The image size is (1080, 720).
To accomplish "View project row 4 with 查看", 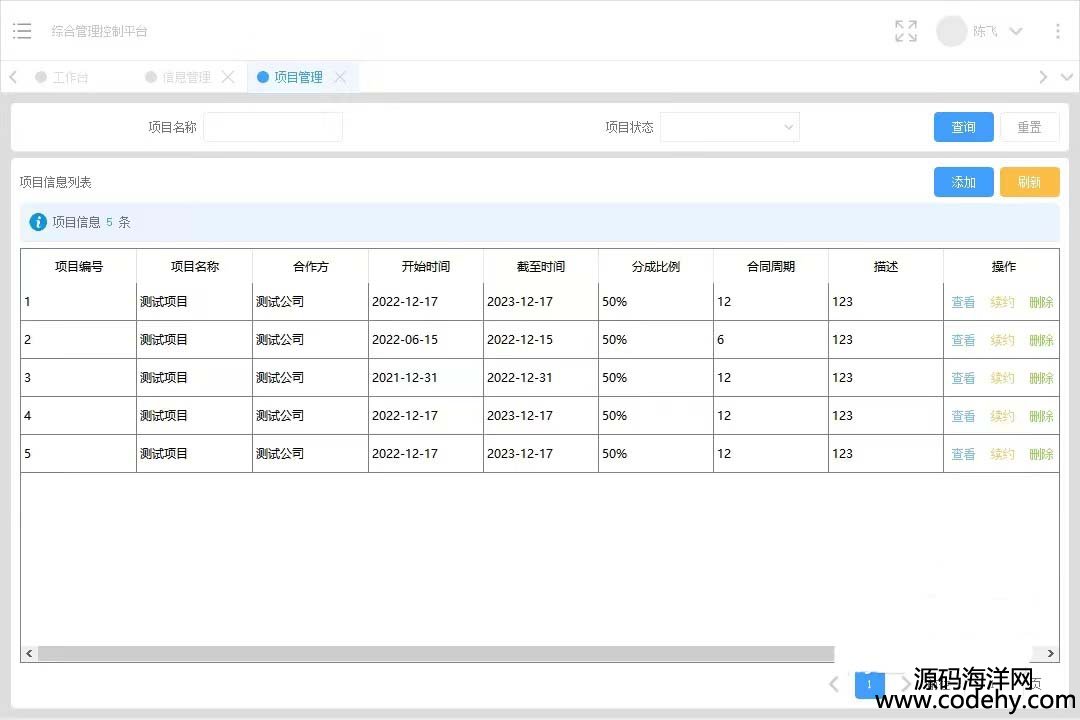I will pos(963,415).
